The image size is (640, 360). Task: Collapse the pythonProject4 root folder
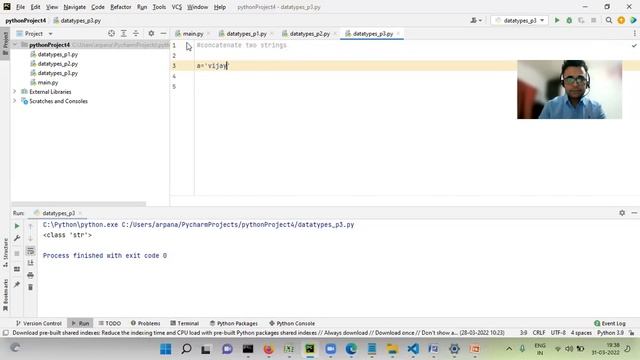pyautogui.click(x=15, y=44)
